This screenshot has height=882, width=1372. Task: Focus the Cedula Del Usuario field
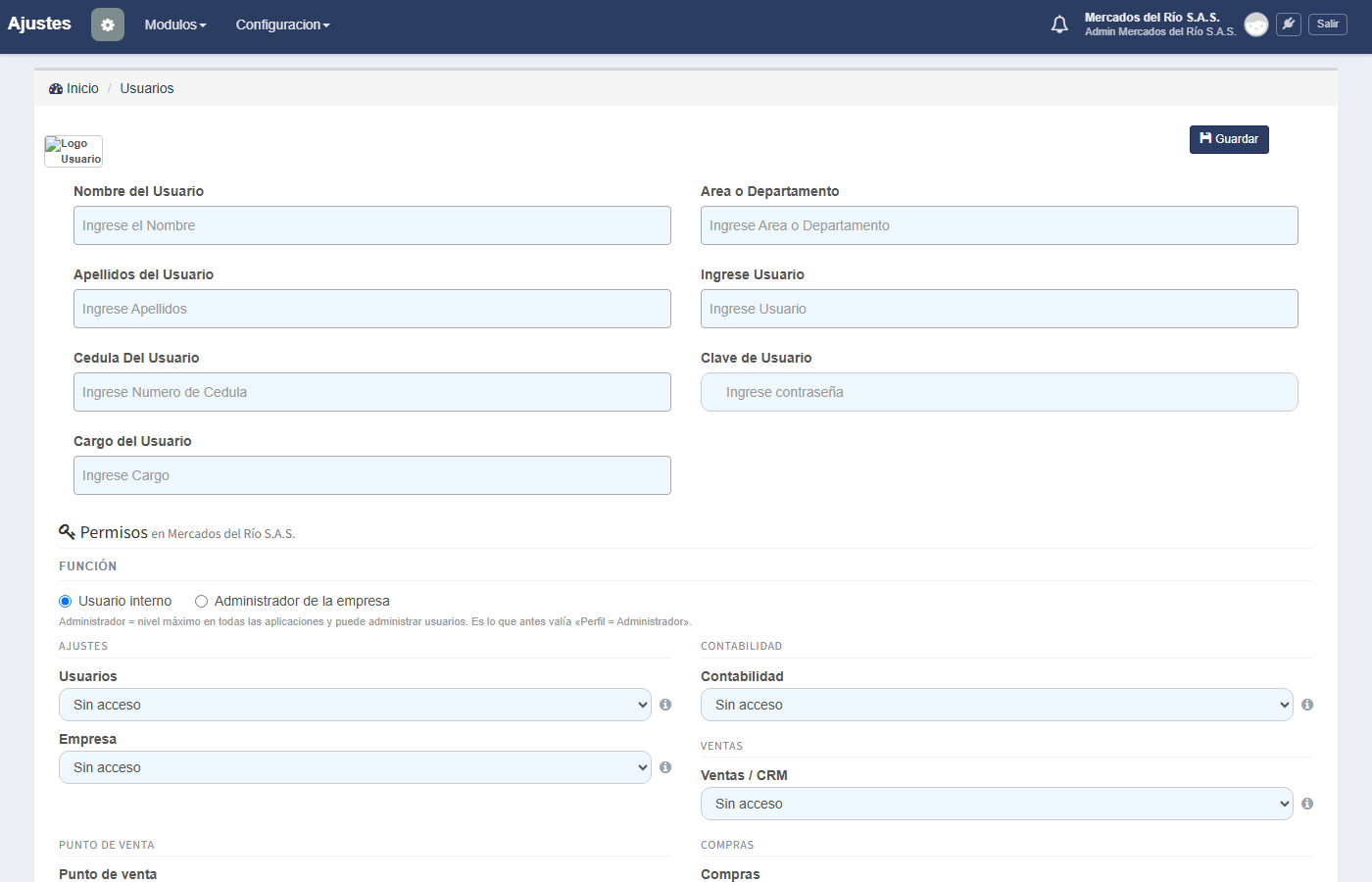372,392
